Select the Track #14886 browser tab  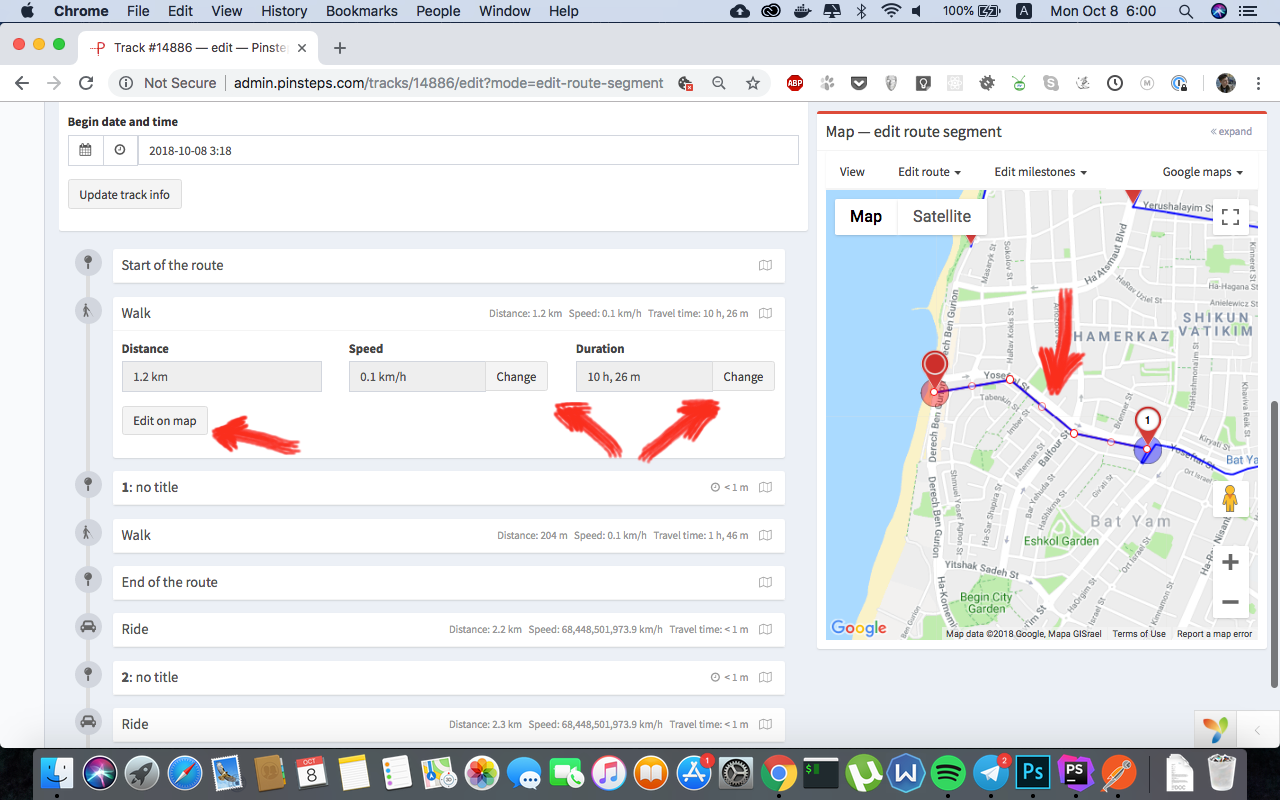198,48
